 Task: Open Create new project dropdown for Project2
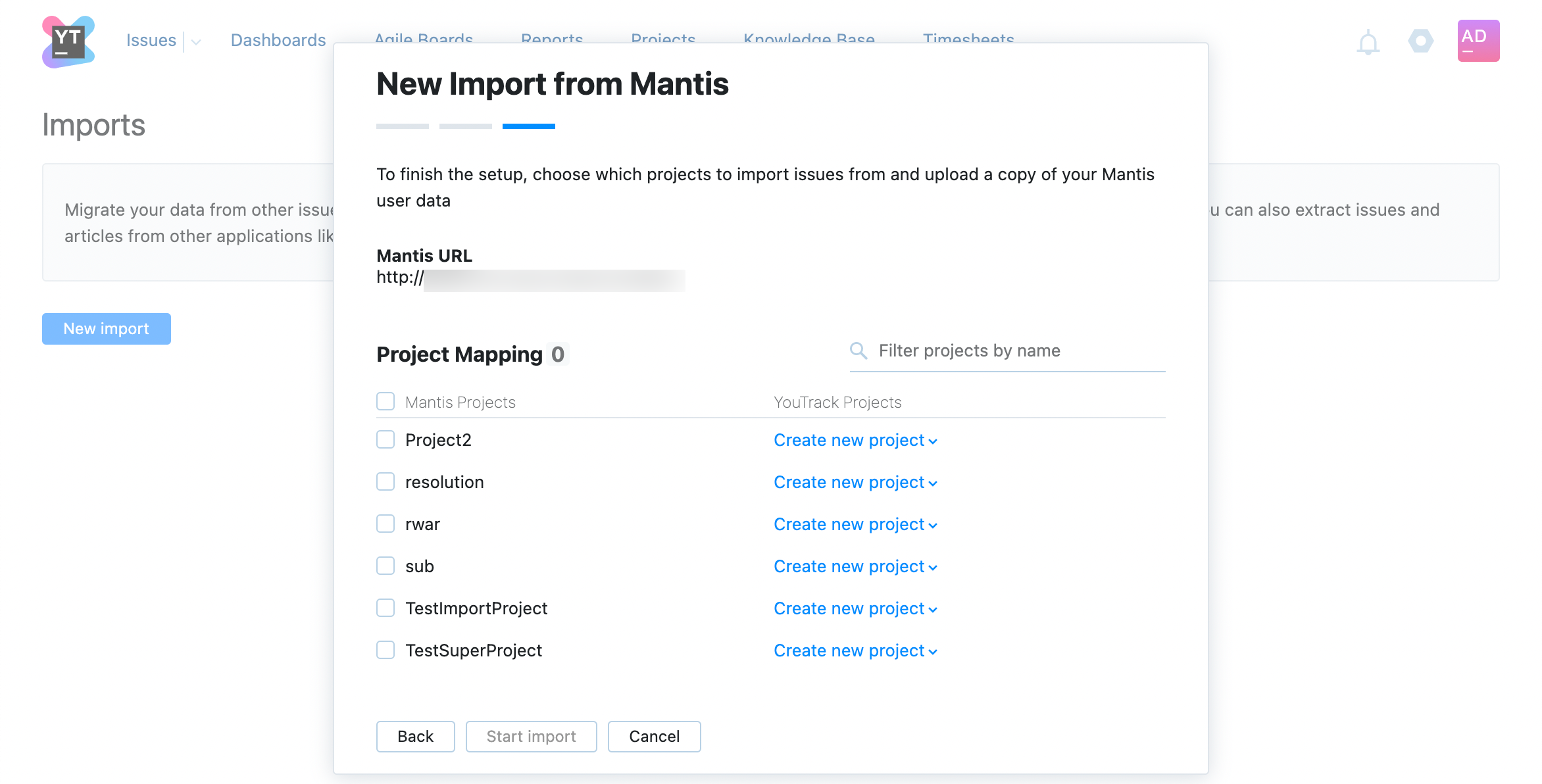point(855,440)
